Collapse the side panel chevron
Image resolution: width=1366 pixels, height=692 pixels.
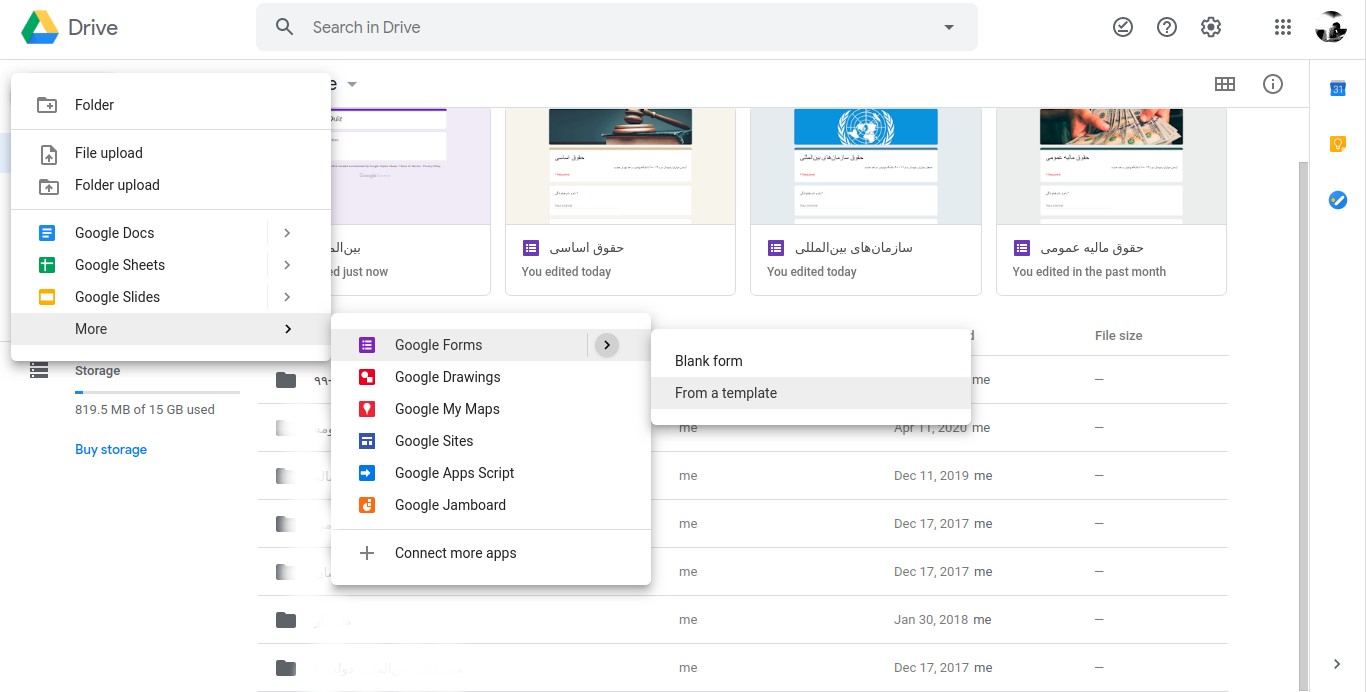(1338, 664)
